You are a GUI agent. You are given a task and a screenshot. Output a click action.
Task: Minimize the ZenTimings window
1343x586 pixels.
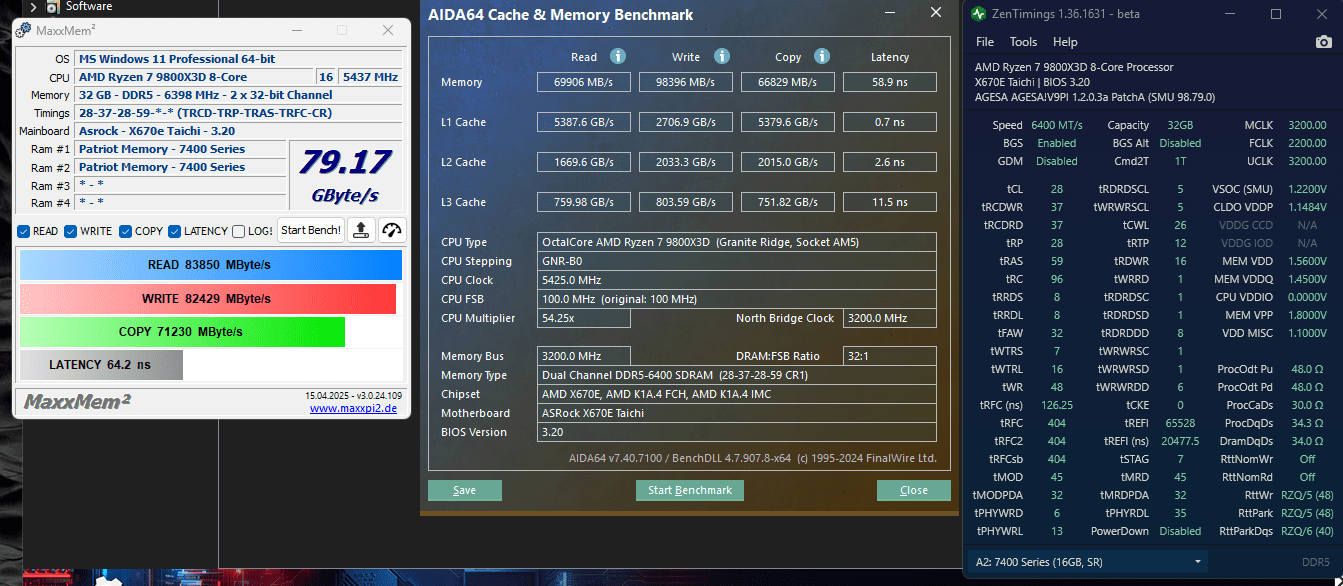1231,14
